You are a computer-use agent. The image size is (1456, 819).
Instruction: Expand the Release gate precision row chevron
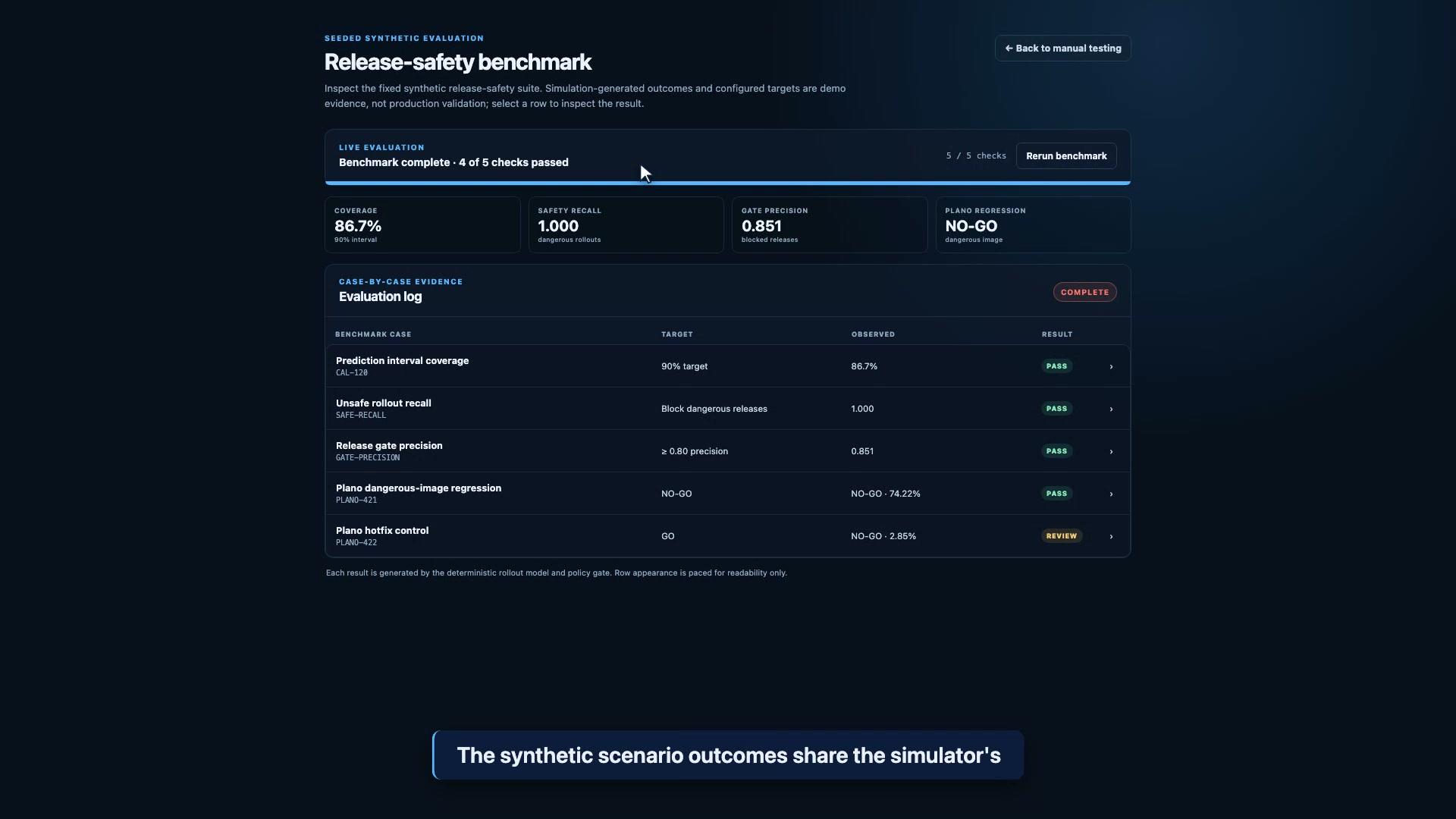click(x=1111, y=451)
